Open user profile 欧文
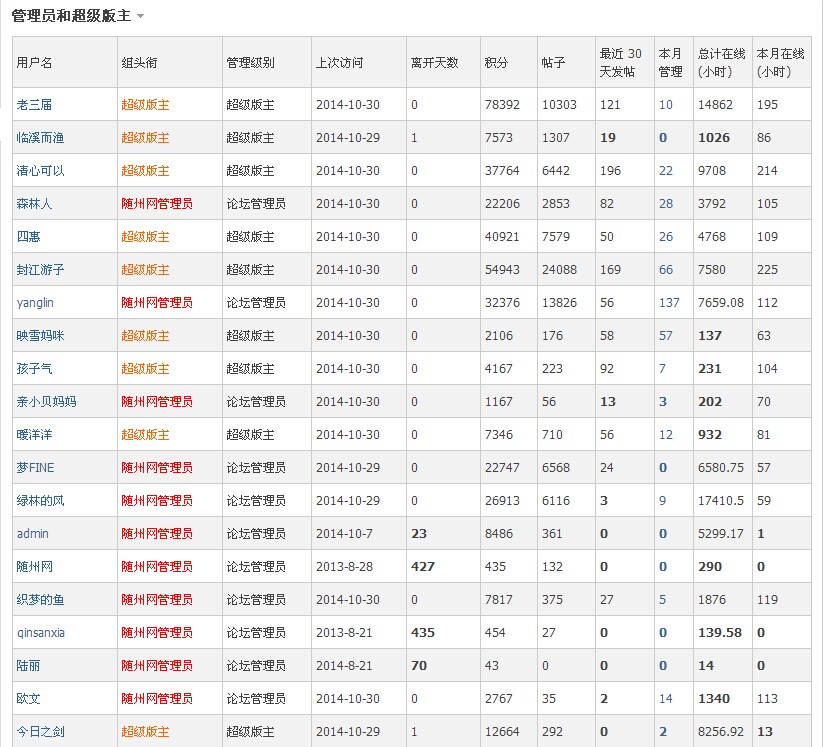 [28, 699]
